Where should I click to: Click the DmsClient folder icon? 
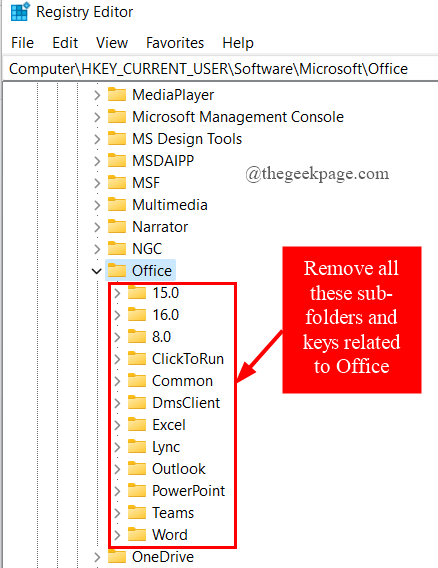click(137, 402)
